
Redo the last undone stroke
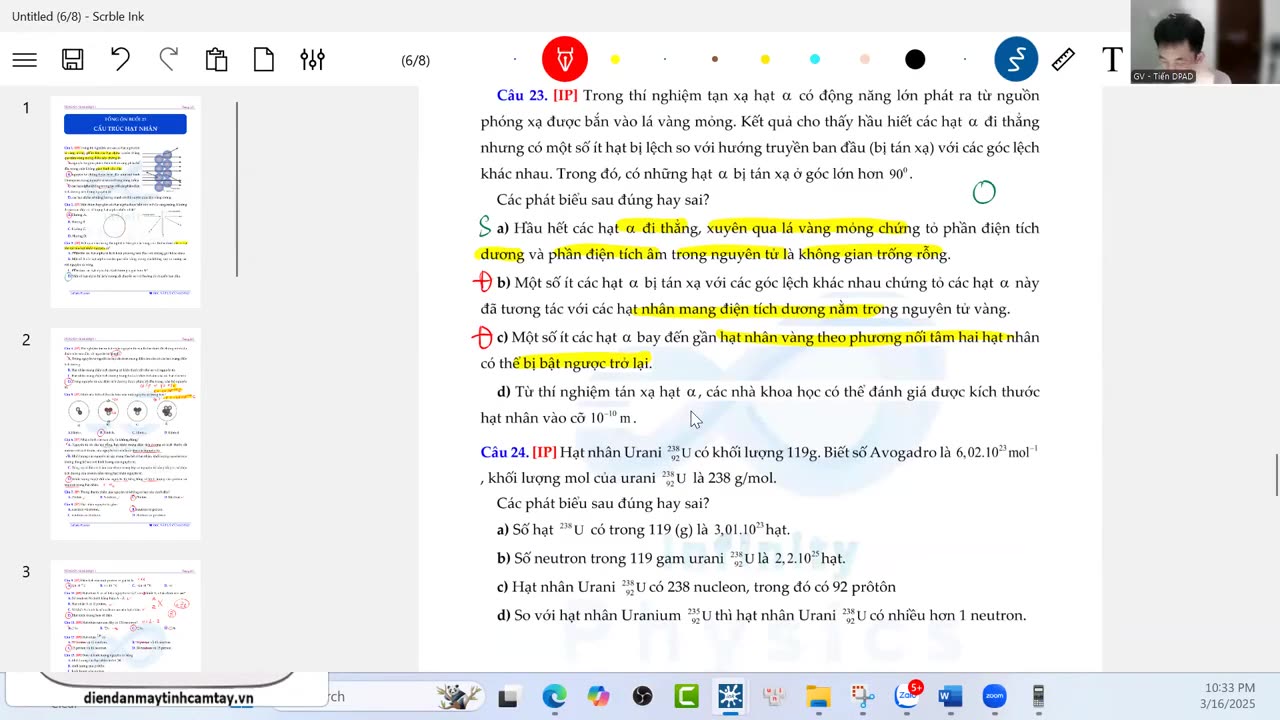click(168, 60)
